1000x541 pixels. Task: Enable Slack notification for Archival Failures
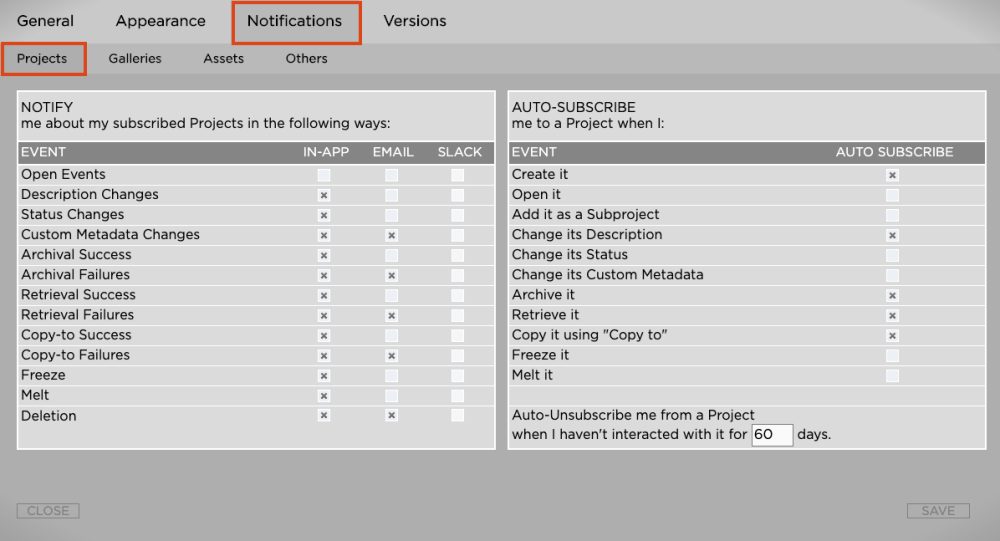pos(458,275)
